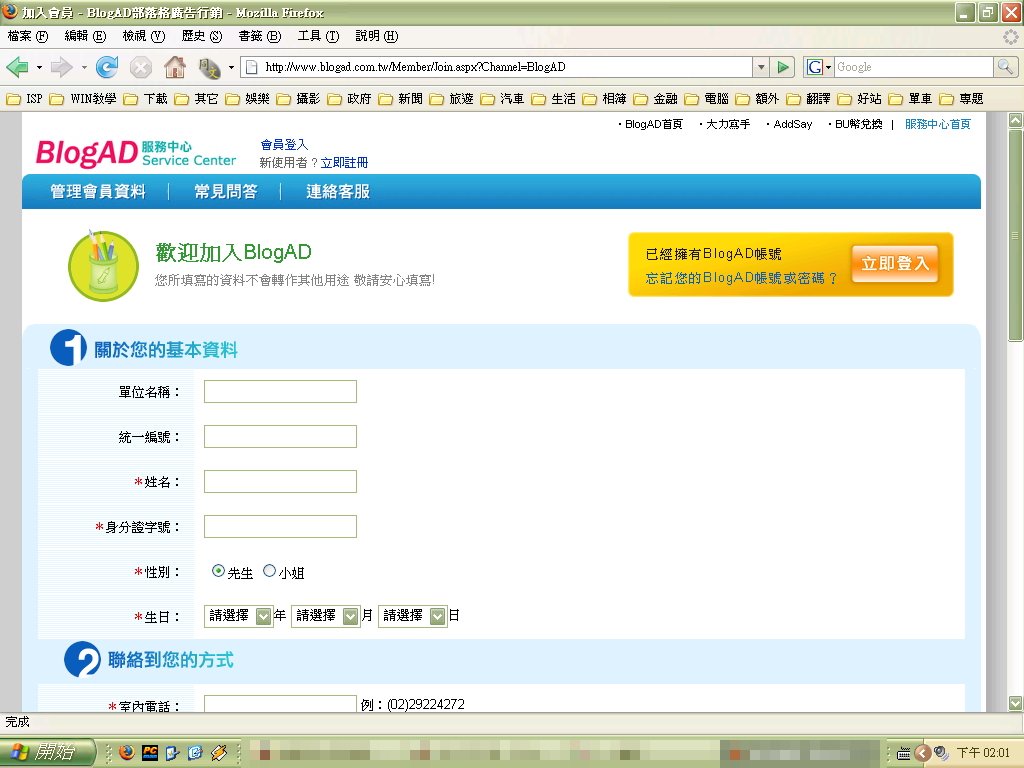Open the 檔案 (F) menu
1024x768 pixels.
[27, 36]
